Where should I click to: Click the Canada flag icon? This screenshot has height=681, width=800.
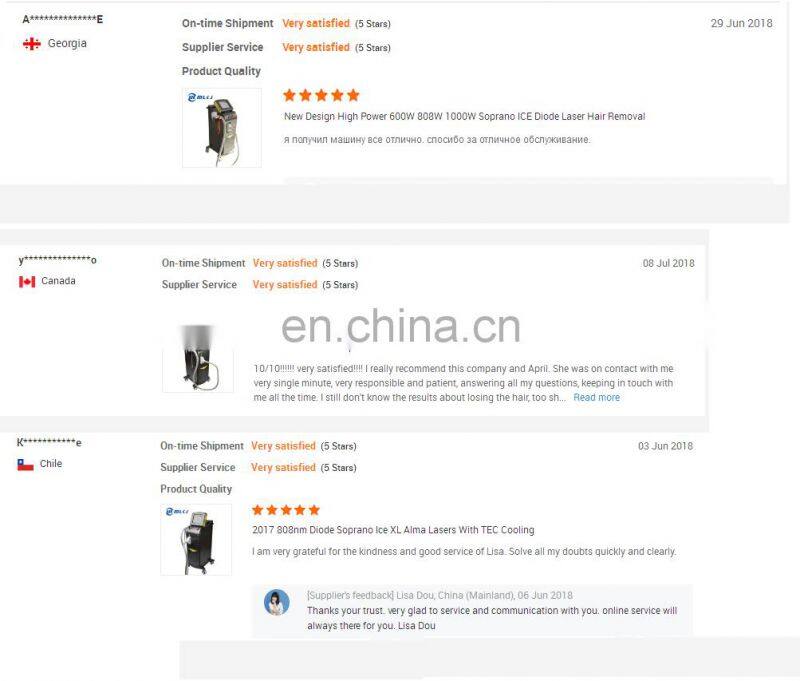point(27,282)
